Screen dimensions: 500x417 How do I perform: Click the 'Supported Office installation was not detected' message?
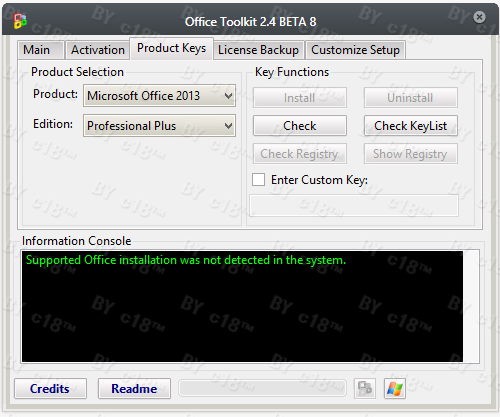[186, 260]
